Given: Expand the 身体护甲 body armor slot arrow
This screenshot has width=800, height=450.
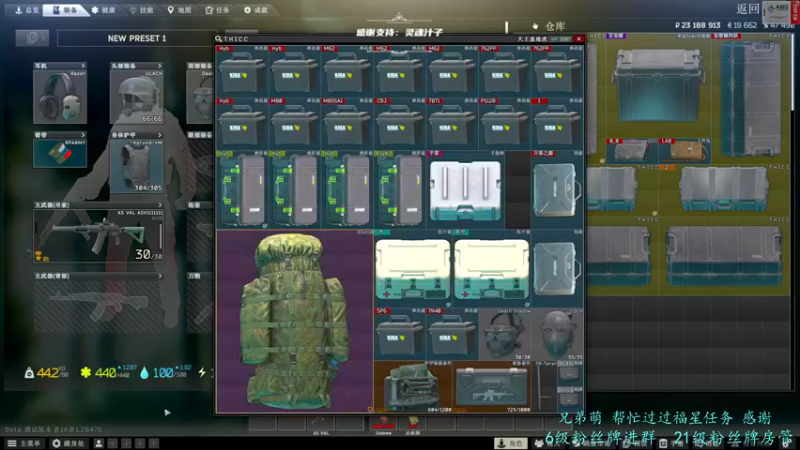Looking at the screenshot, I should [159, 135].
